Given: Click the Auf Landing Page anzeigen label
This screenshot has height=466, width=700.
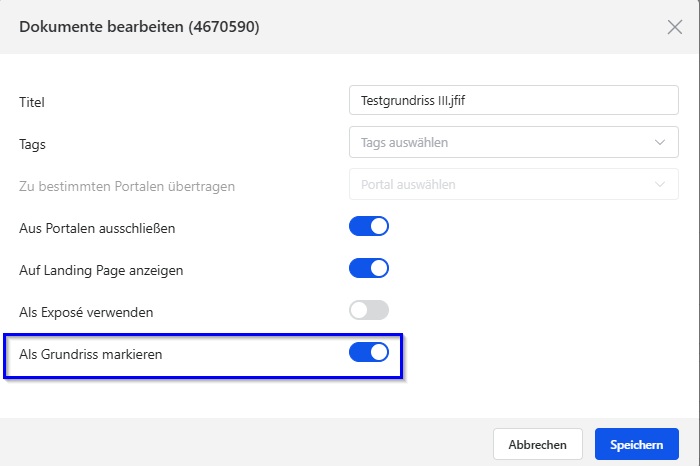Looking at the screenshot, I should [x=101, y=270].
